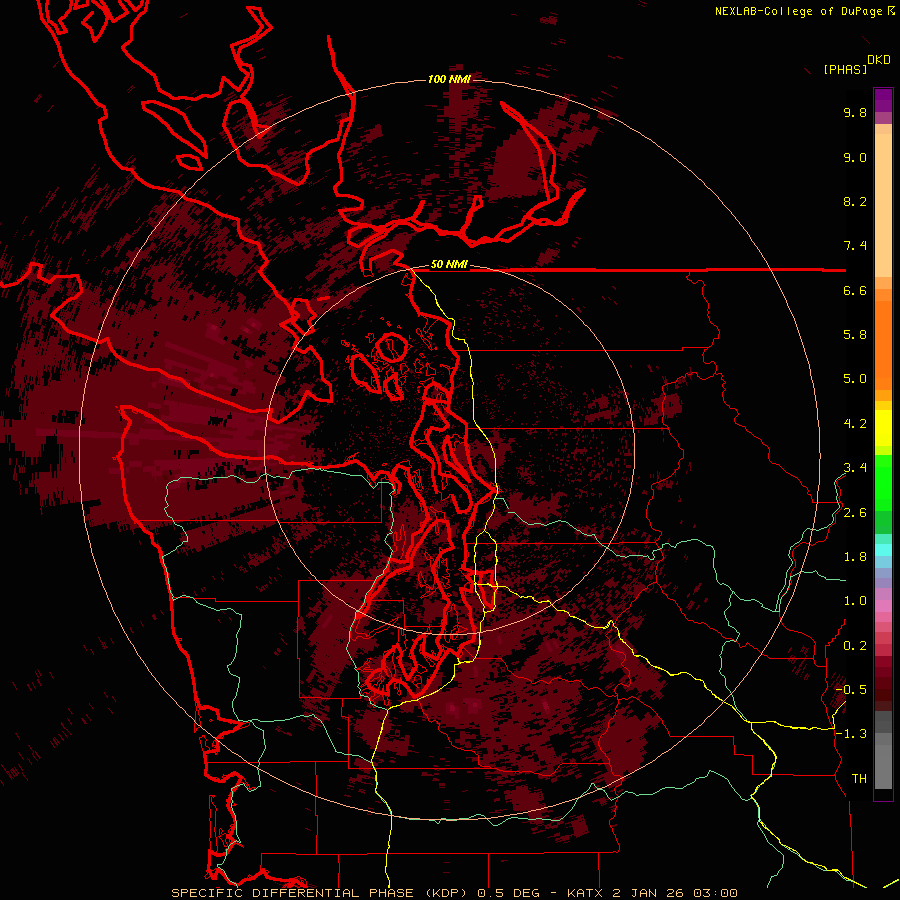
Task: Pick the bright green color bar segment
Action: pyautogui.click(x=883, y=482)
